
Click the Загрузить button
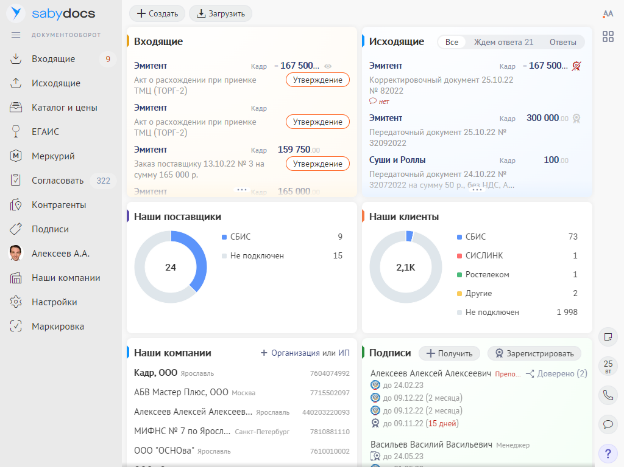[220, 14]
